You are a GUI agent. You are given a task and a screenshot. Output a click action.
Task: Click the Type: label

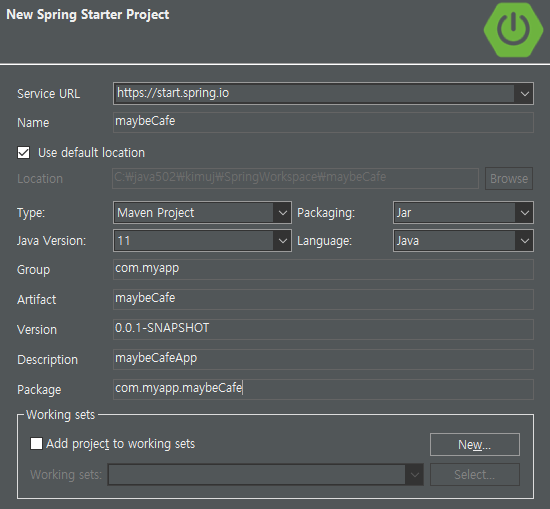pos(31,213)
